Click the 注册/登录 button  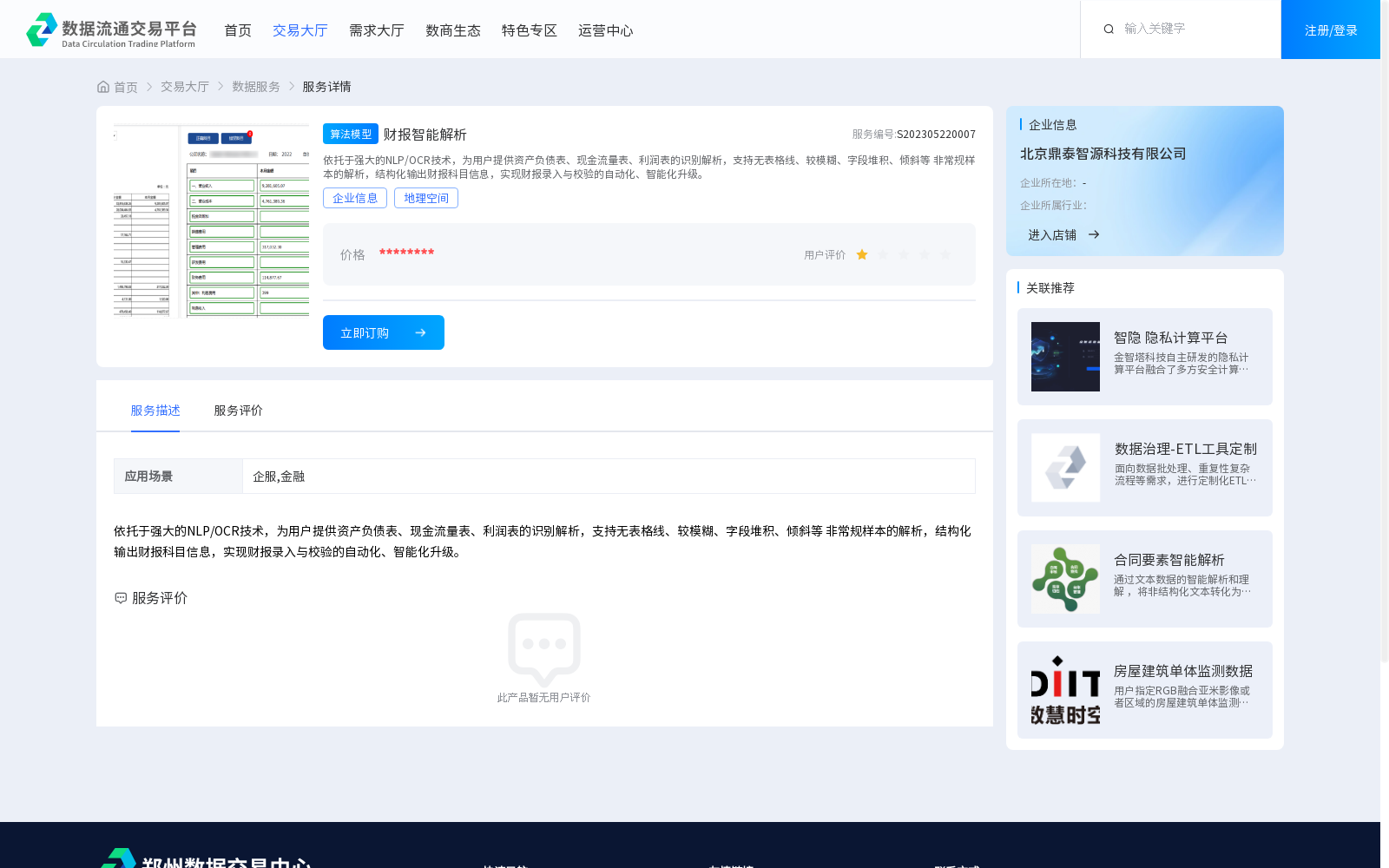(1331, 30)
